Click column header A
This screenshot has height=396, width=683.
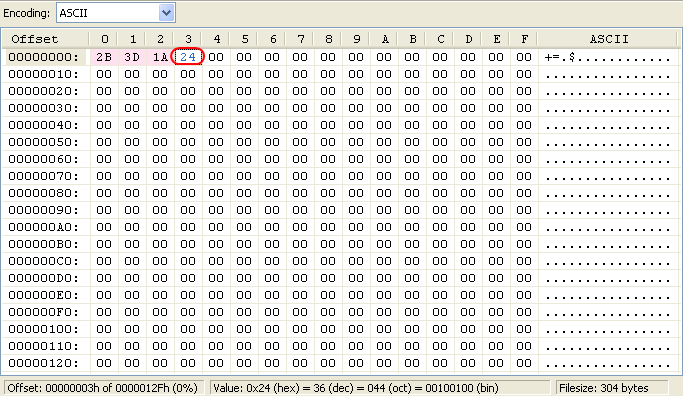(x=384, y=39)
